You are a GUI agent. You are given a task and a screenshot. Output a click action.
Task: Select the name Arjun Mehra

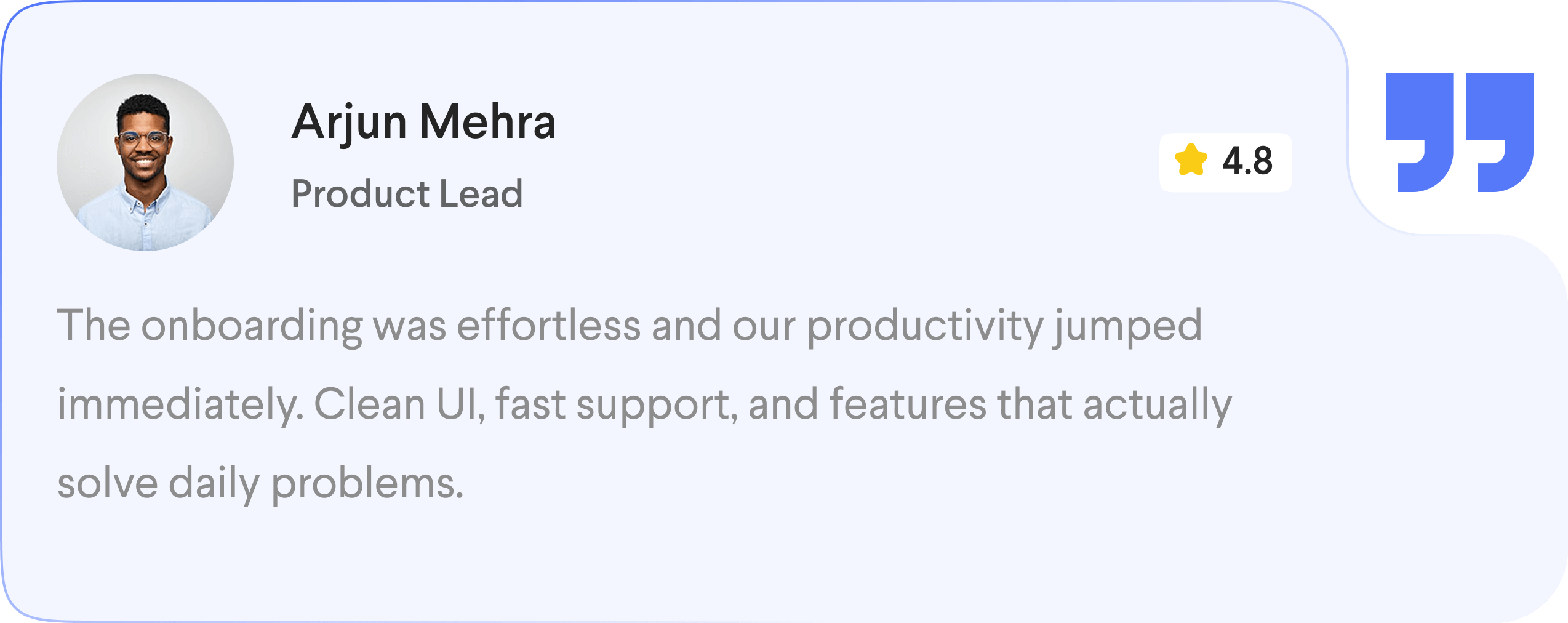coord(423,122)
